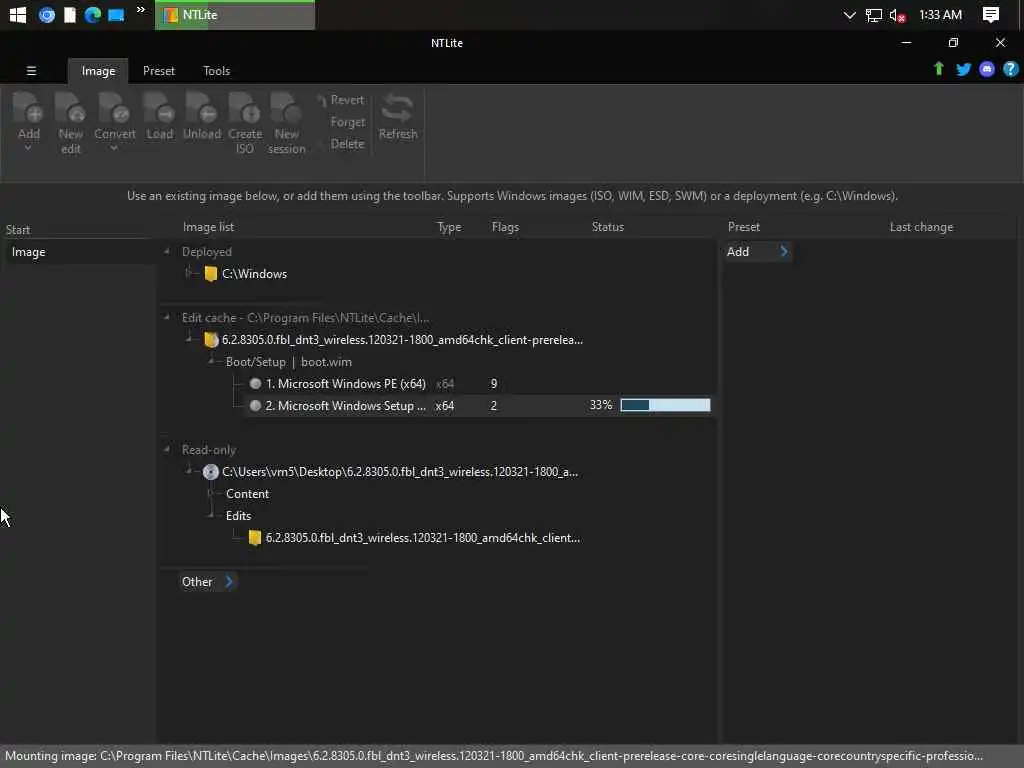Click the green update arrow icon

(938, 69)
